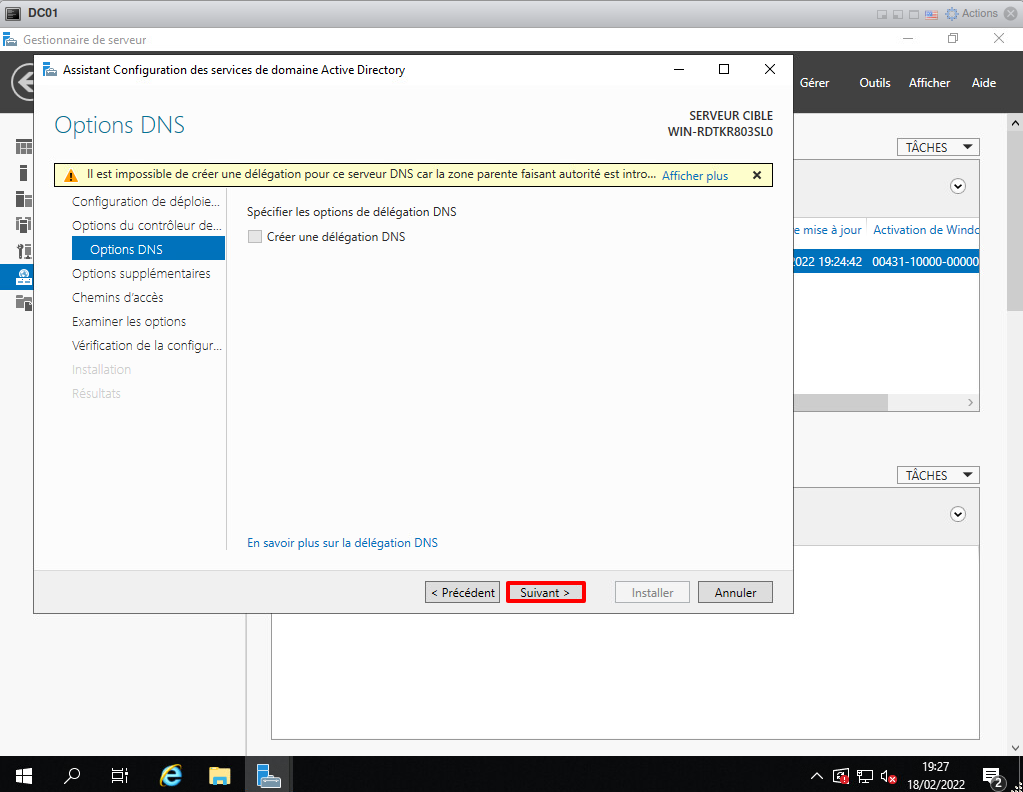Collapse the upper panel with chevron button
Image resolution: width=1023 pixels, height=792 pixels.
point(958,186)
